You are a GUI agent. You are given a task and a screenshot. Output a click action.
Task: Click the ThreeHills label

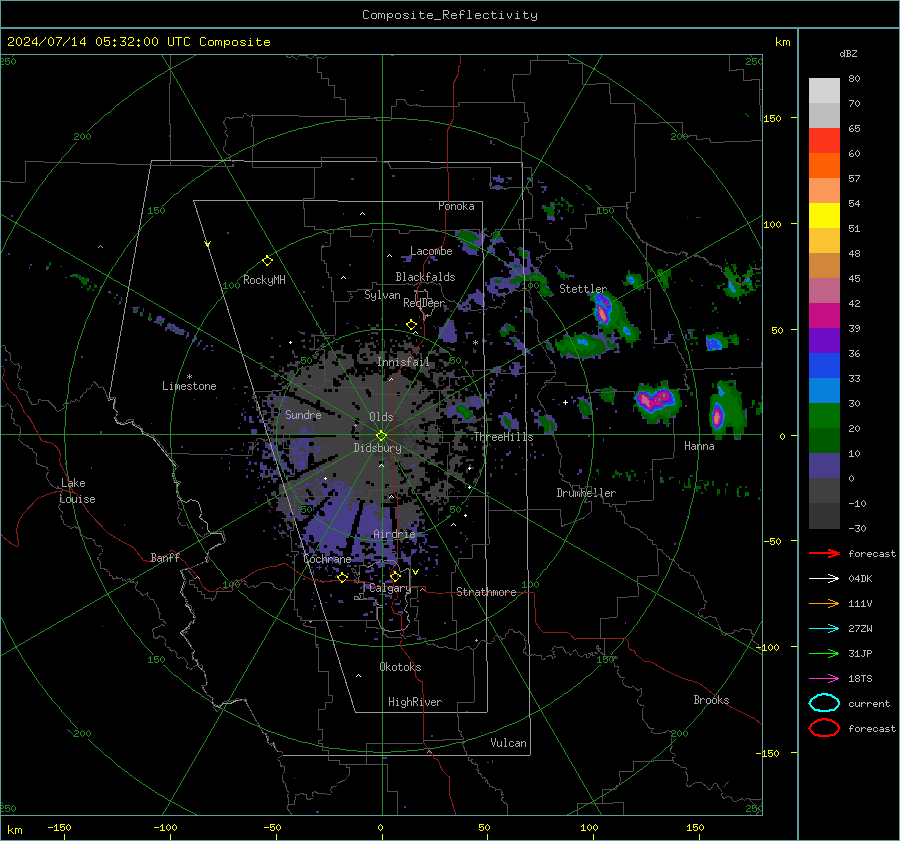pos(503,437)
